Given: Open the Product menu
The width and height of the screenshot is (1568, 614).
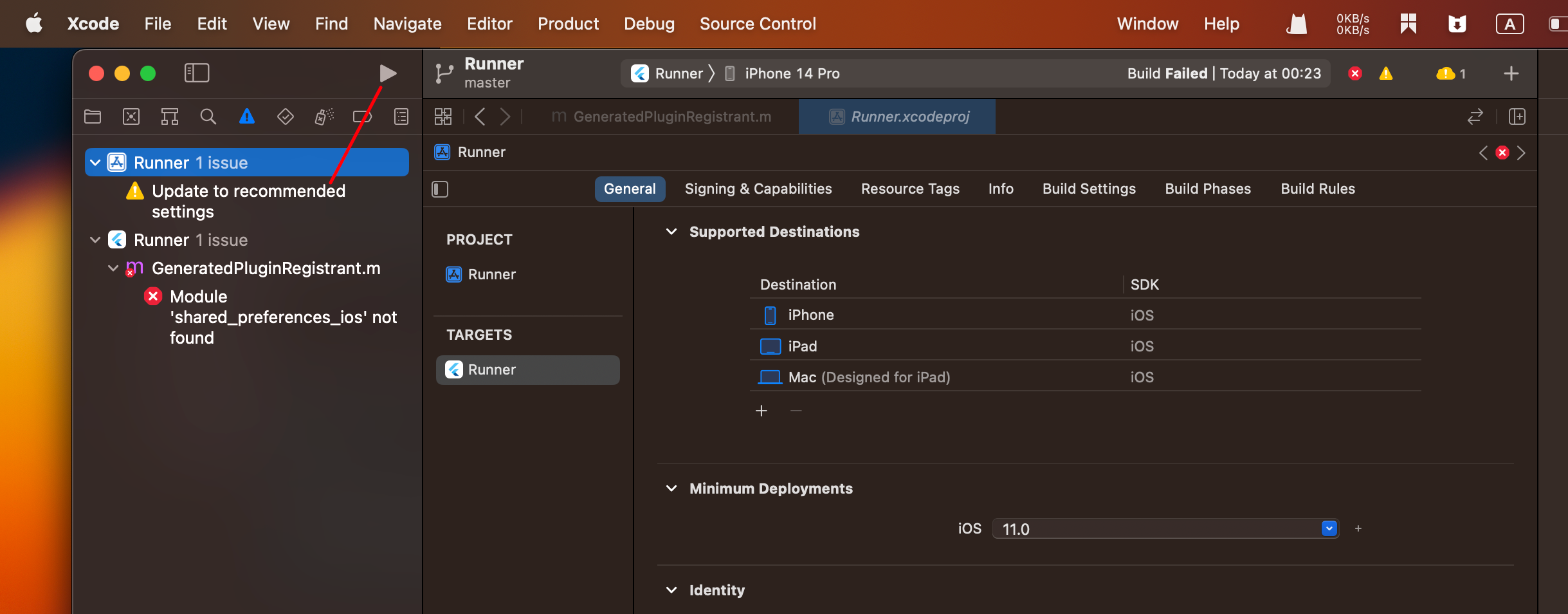Looking at the screenshot, I should pos(568,24).
